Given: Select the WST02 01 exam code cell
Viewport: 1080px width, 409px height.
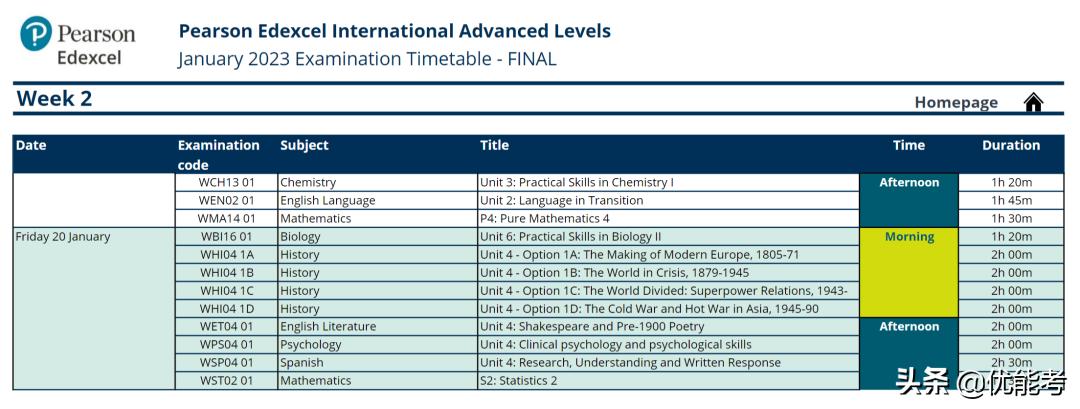Looking at the screenshot, I should click(x=227, y=381).
